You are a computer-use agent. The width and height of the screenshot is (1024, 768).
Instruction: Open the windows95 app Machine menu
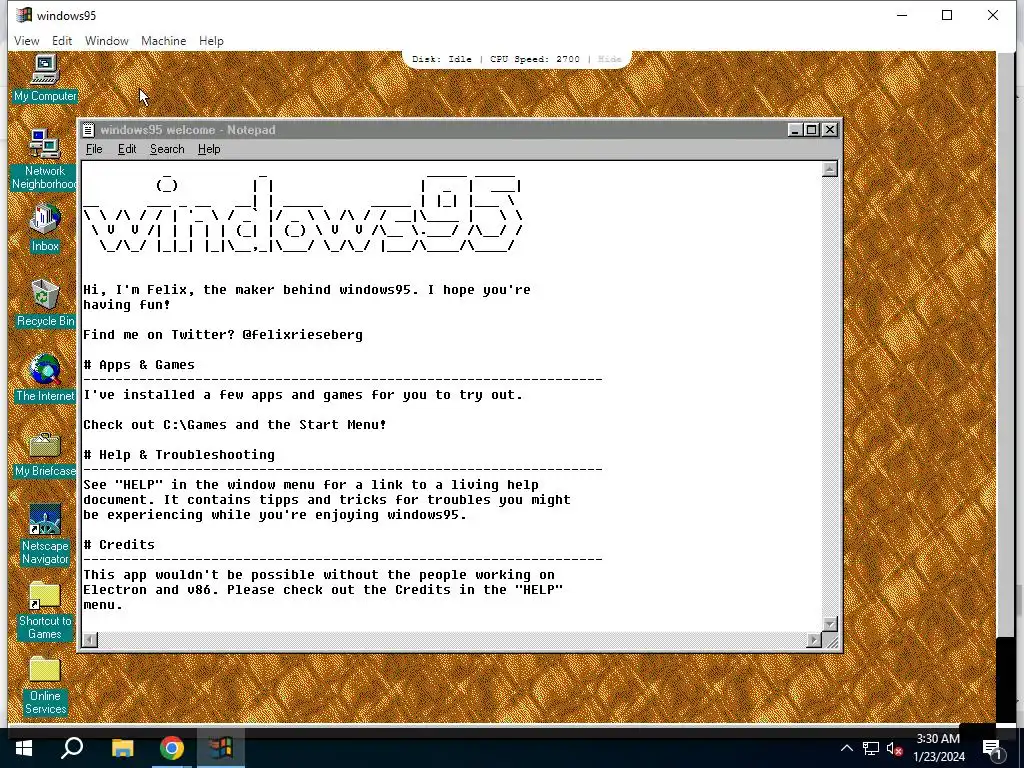163,40
